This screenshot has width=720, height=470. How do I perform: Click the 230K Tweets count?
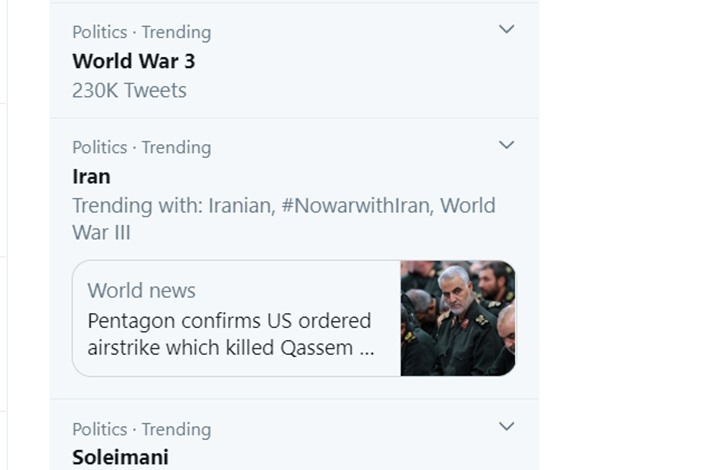pos(129,90)
